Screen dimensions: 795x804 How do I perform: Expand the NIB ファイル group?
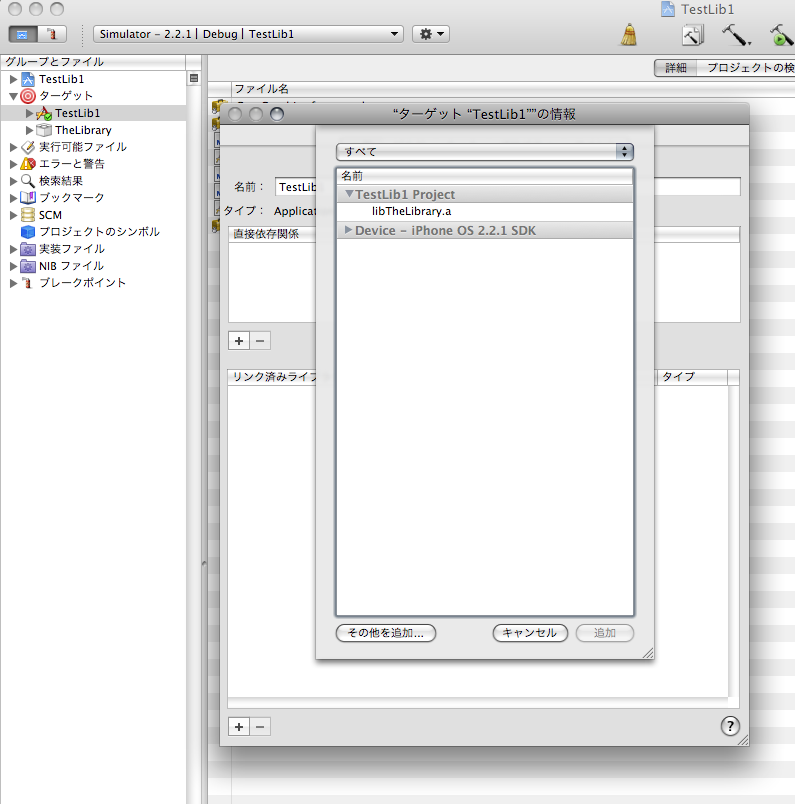[13, 266]
